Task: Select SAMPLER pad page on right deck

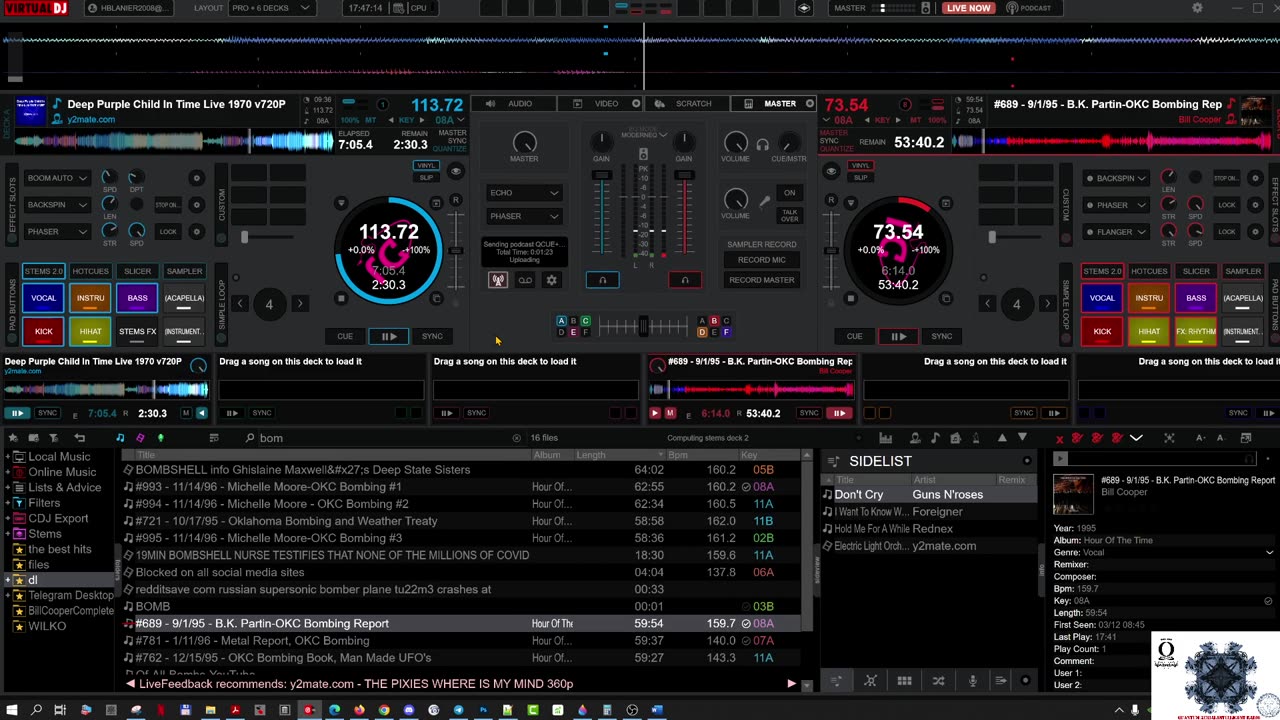Action: pos(1243,271)
